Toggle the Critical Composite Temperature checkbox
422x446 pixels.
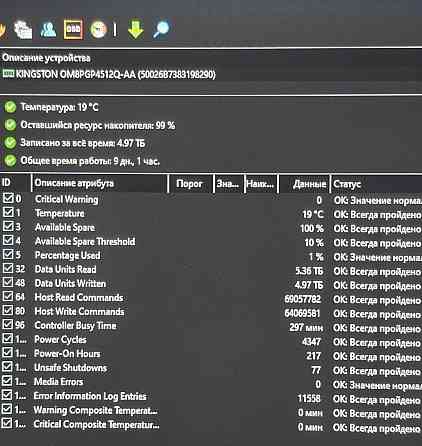[x=7, y=423]
